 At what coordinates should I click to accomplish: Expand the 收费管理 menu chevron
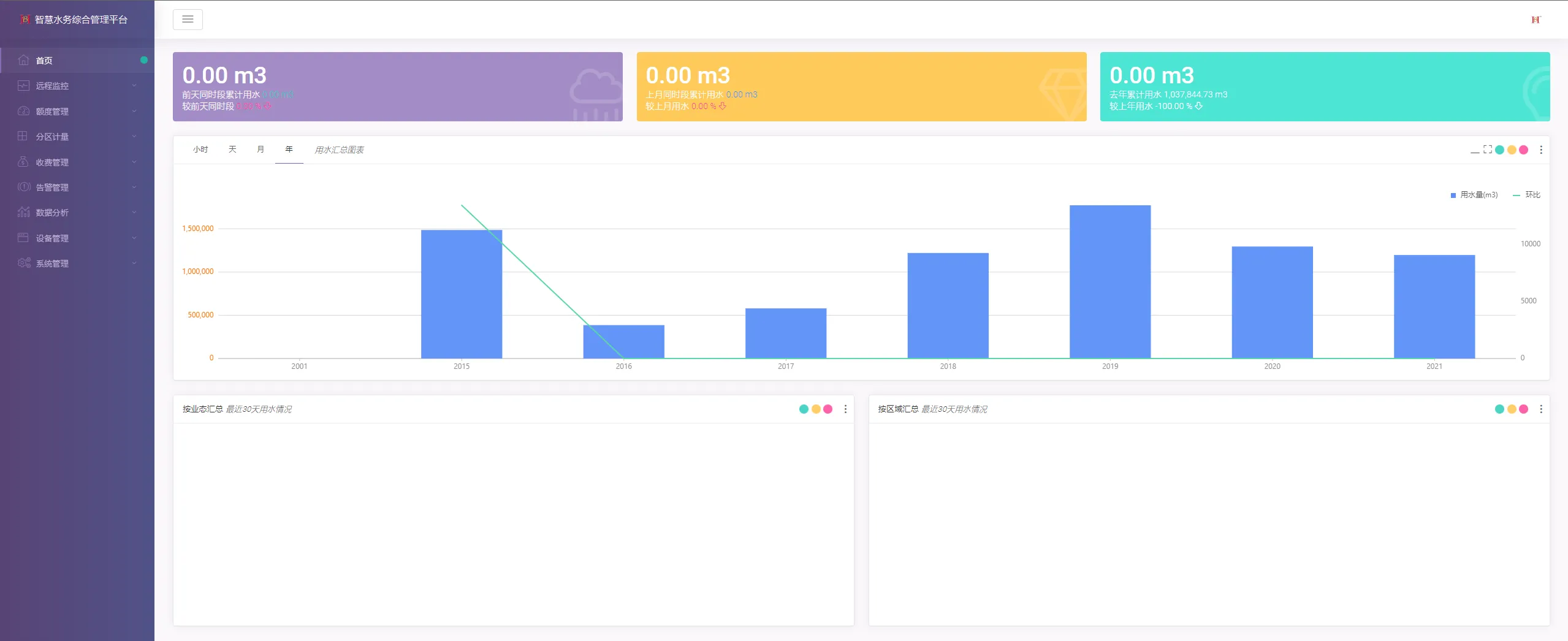click(134, 162)
